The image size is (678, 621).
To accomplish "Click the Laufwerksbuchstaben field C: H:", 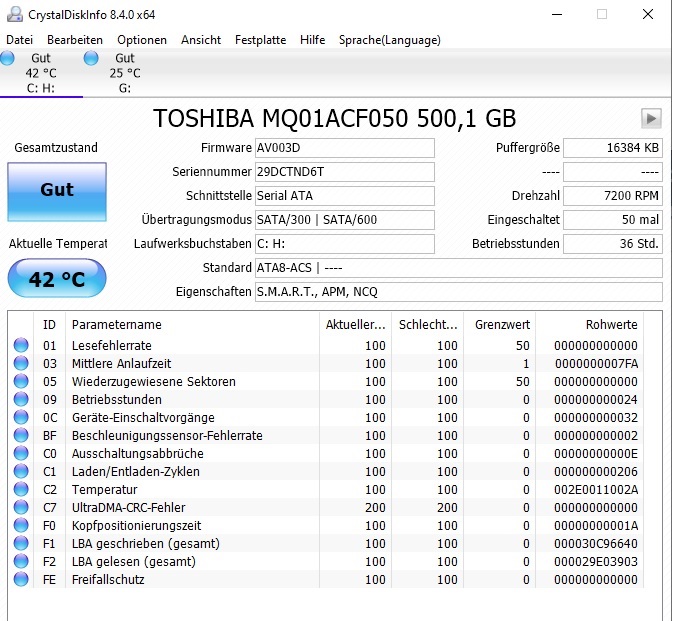I will click(x=345, y=244).
